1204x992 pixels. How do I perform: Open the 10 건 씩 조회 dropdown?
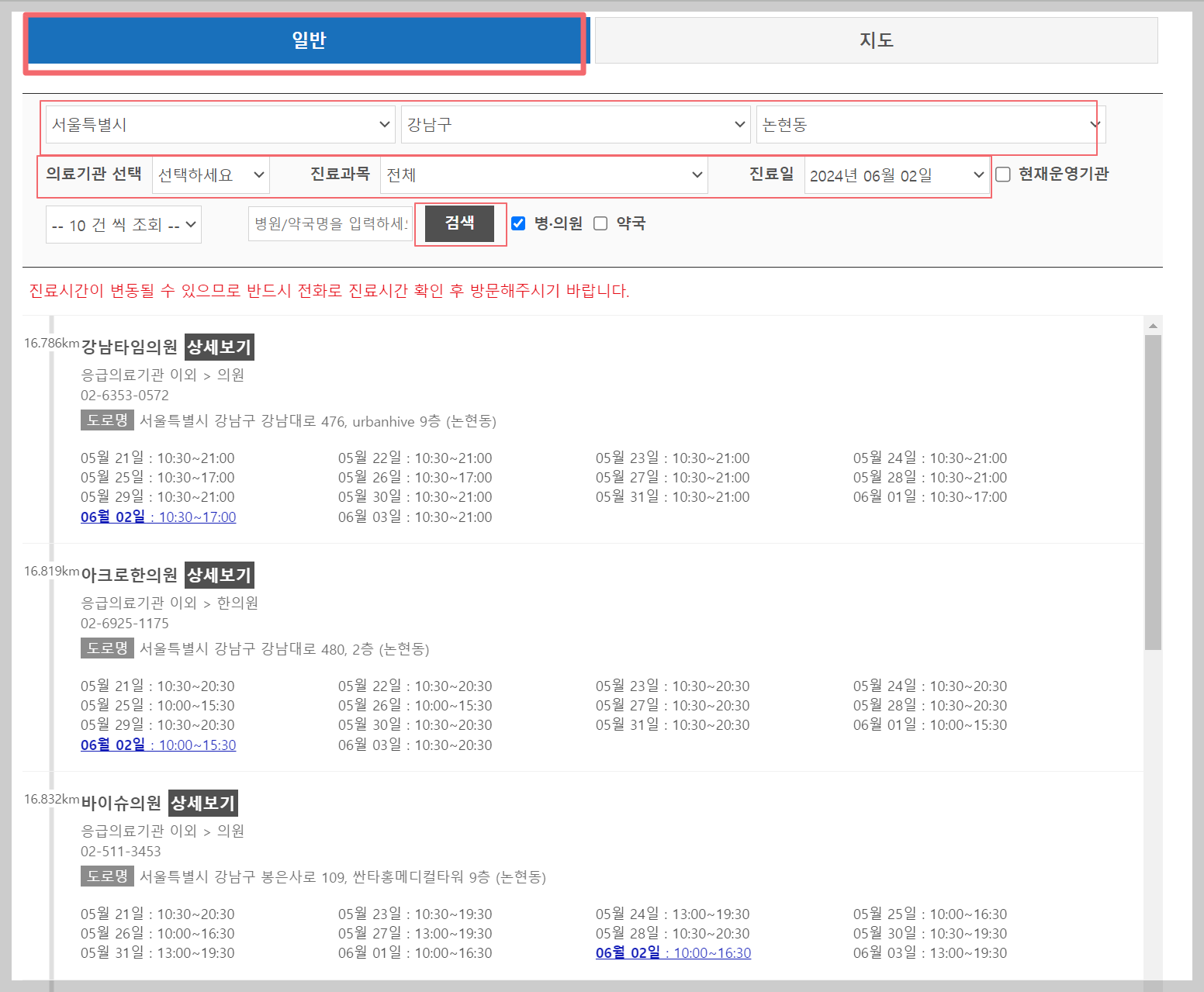123,225
